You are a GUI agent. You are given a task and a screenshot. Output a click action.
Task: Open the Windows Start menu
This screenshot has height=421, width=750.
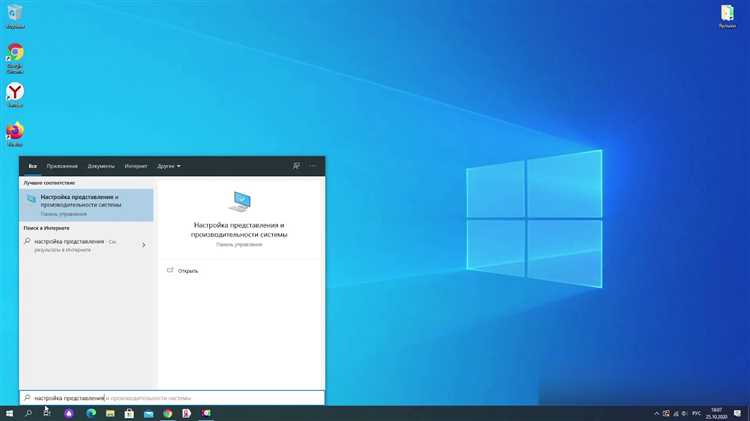(9, 412)
